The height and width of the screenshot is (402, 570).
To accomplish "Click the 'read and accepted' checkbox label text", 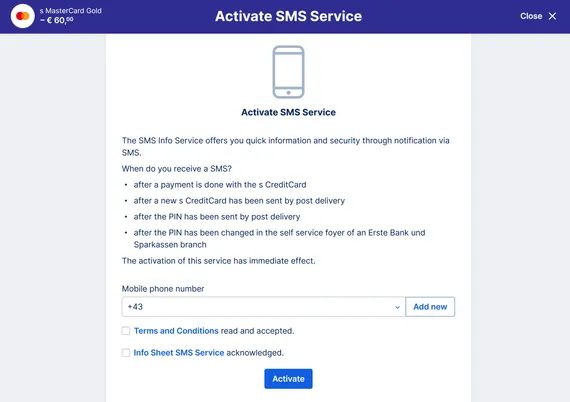I will (257, 331).
